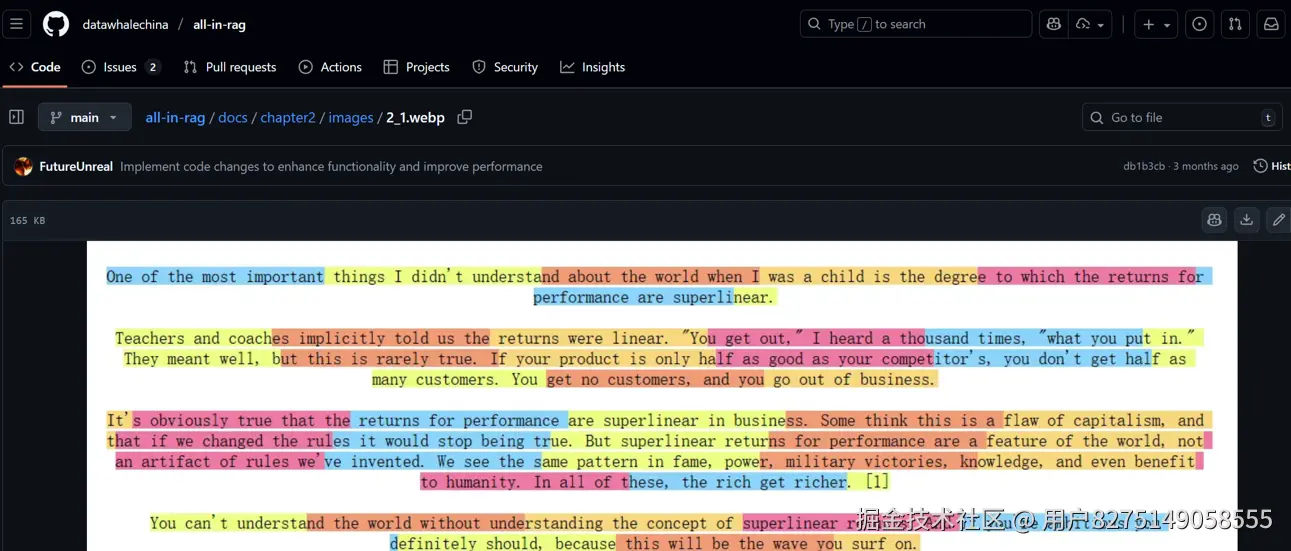
Task: Expand the main branch selector
Action: tap(85, 117)
